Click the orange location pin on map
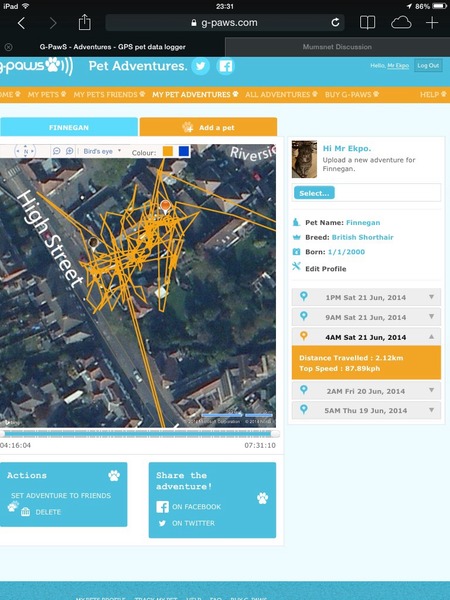This screenshot has width=450, height=600. (165, 207)
